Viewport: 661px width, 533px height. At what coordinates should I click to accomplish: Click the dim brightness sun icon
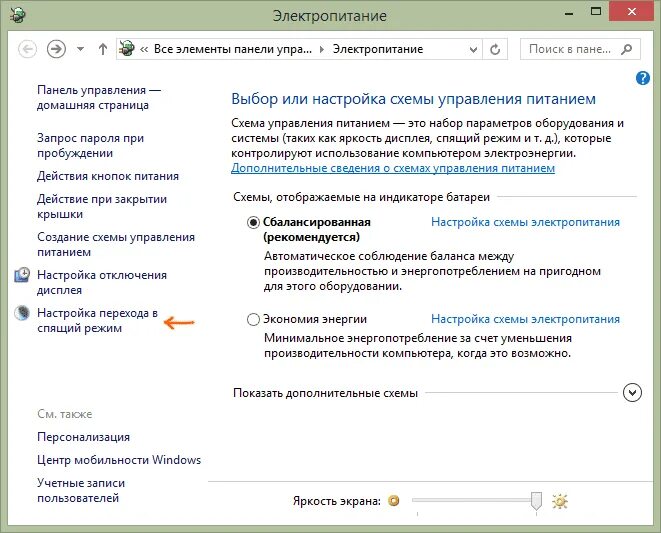point(394,501)
